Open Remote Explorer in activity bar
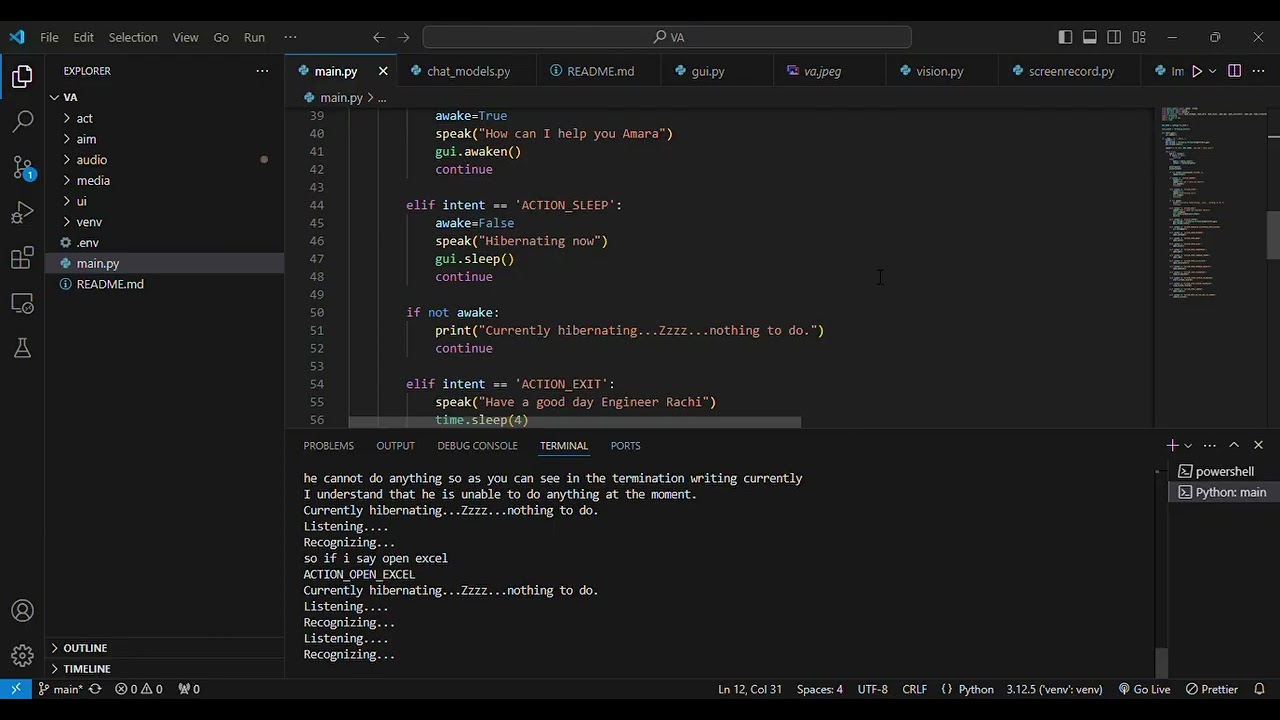Viewport: 1280px width, 720px height. click(22, 303)
